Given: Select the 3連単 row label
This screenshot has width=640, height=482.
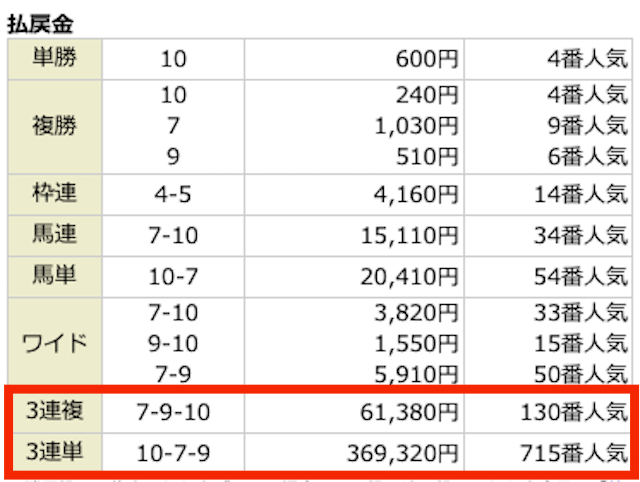Looking at the screenshot, I should 55,453.
